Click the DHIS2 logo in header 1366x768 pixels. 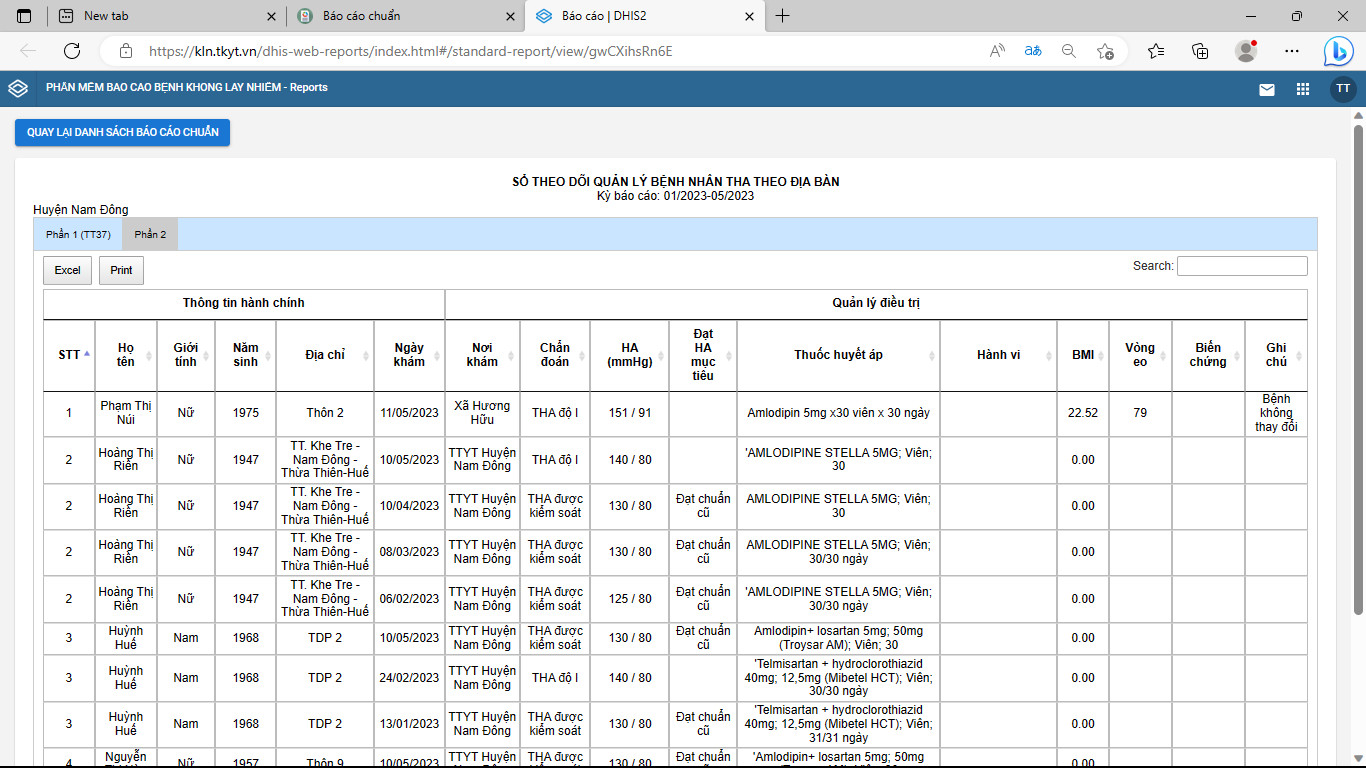[x=18, y=88]
